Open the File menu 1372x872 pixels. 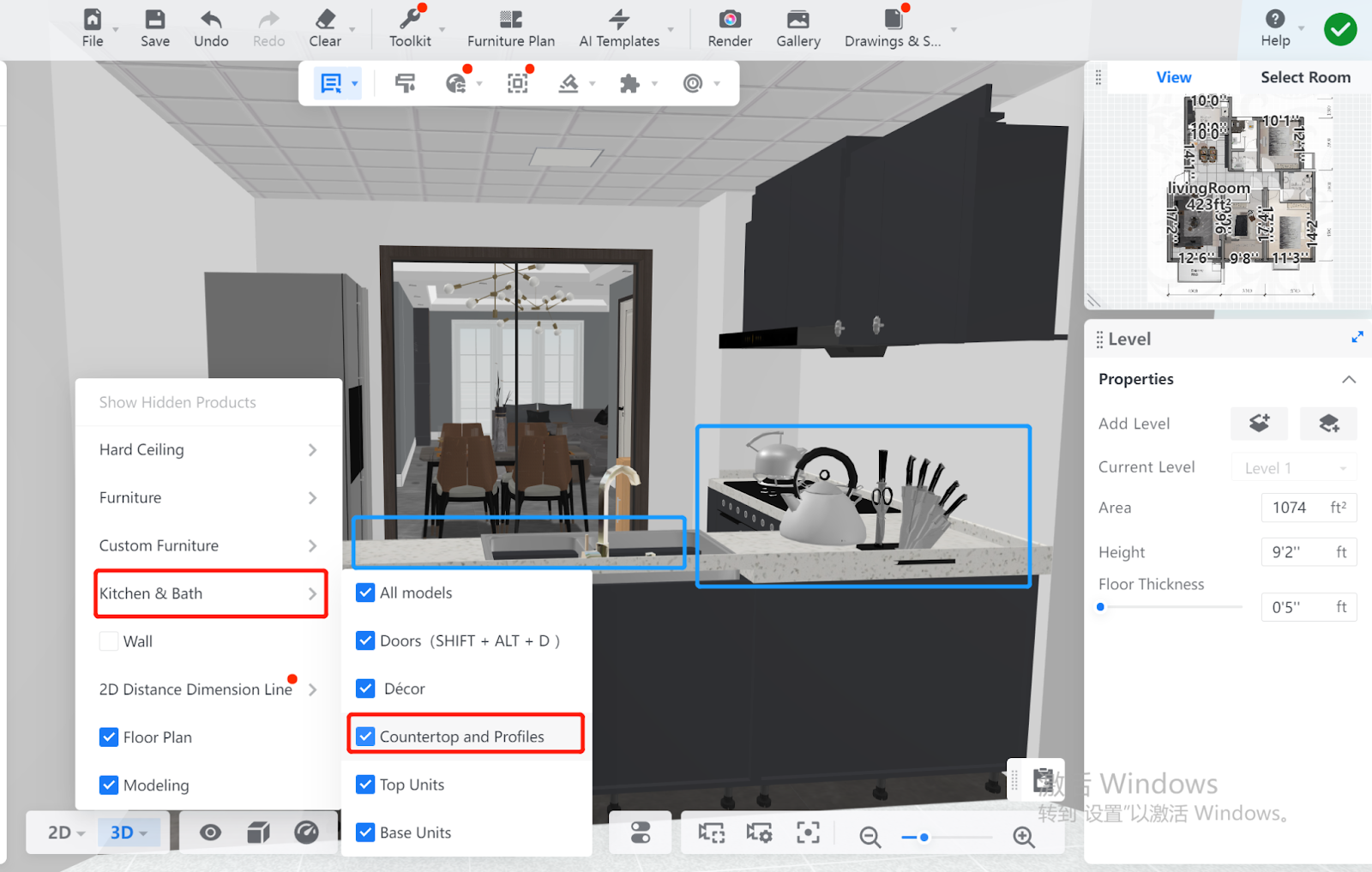93,28
